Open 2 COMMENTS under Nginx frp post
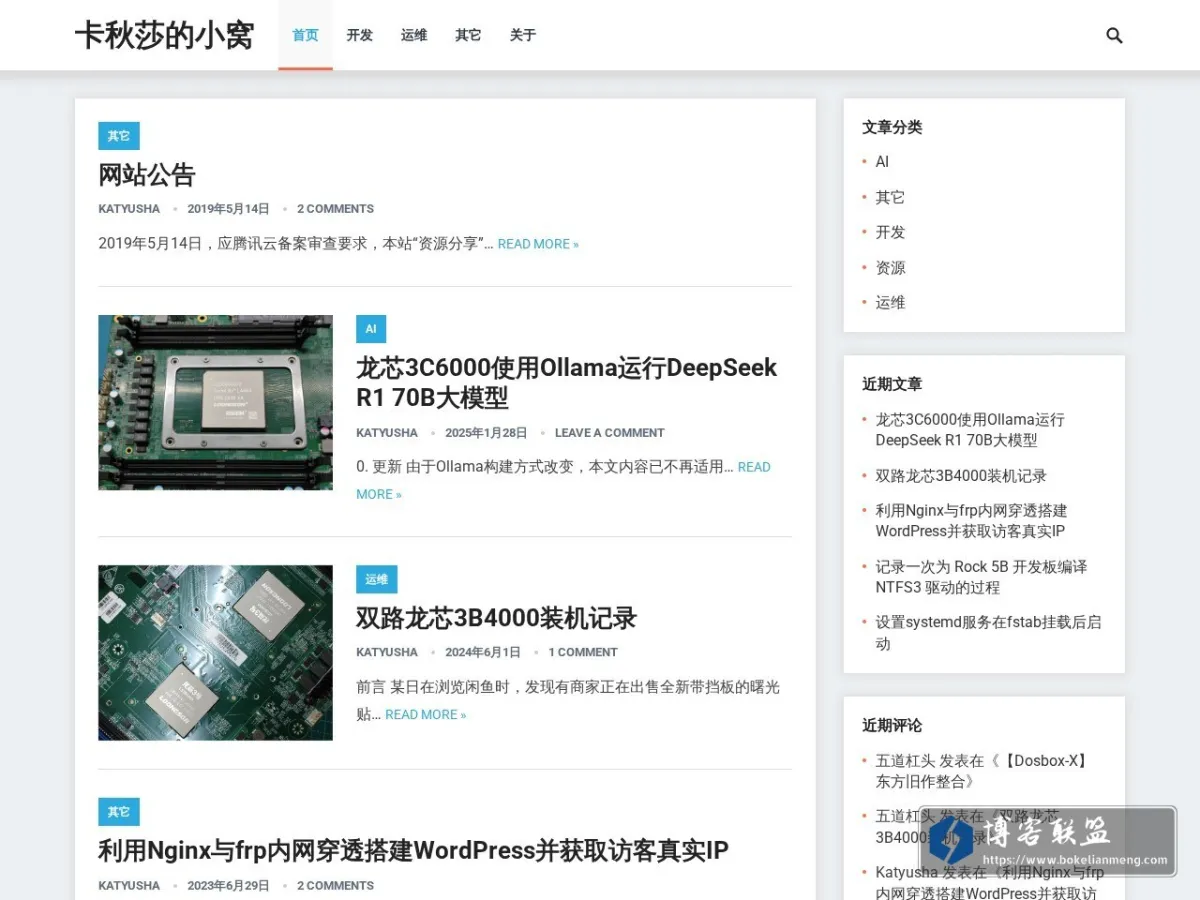The height and width of the screenshot is (900, 1200). click(335, 886)
